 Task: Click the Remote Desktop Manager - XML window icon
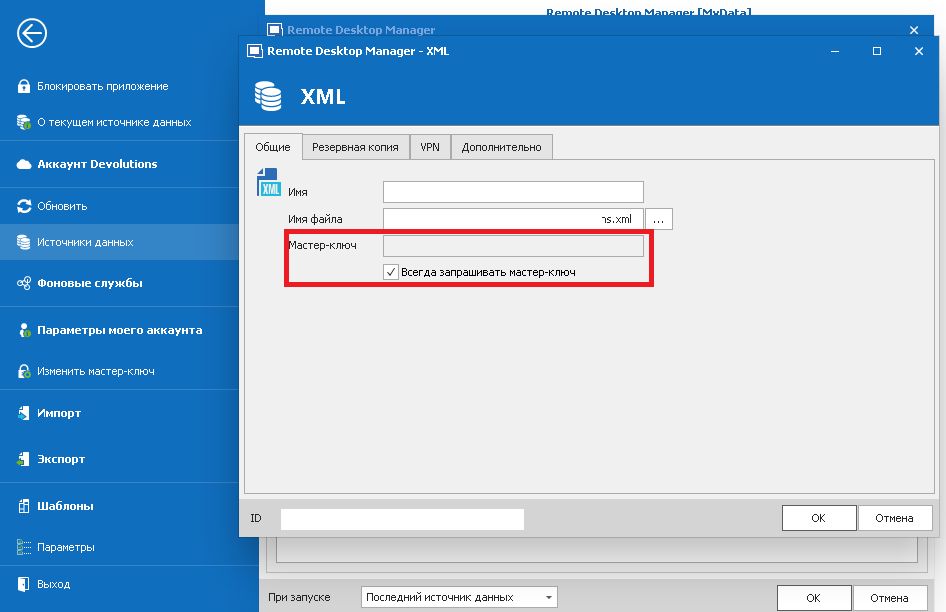click(x=255, y=51)
